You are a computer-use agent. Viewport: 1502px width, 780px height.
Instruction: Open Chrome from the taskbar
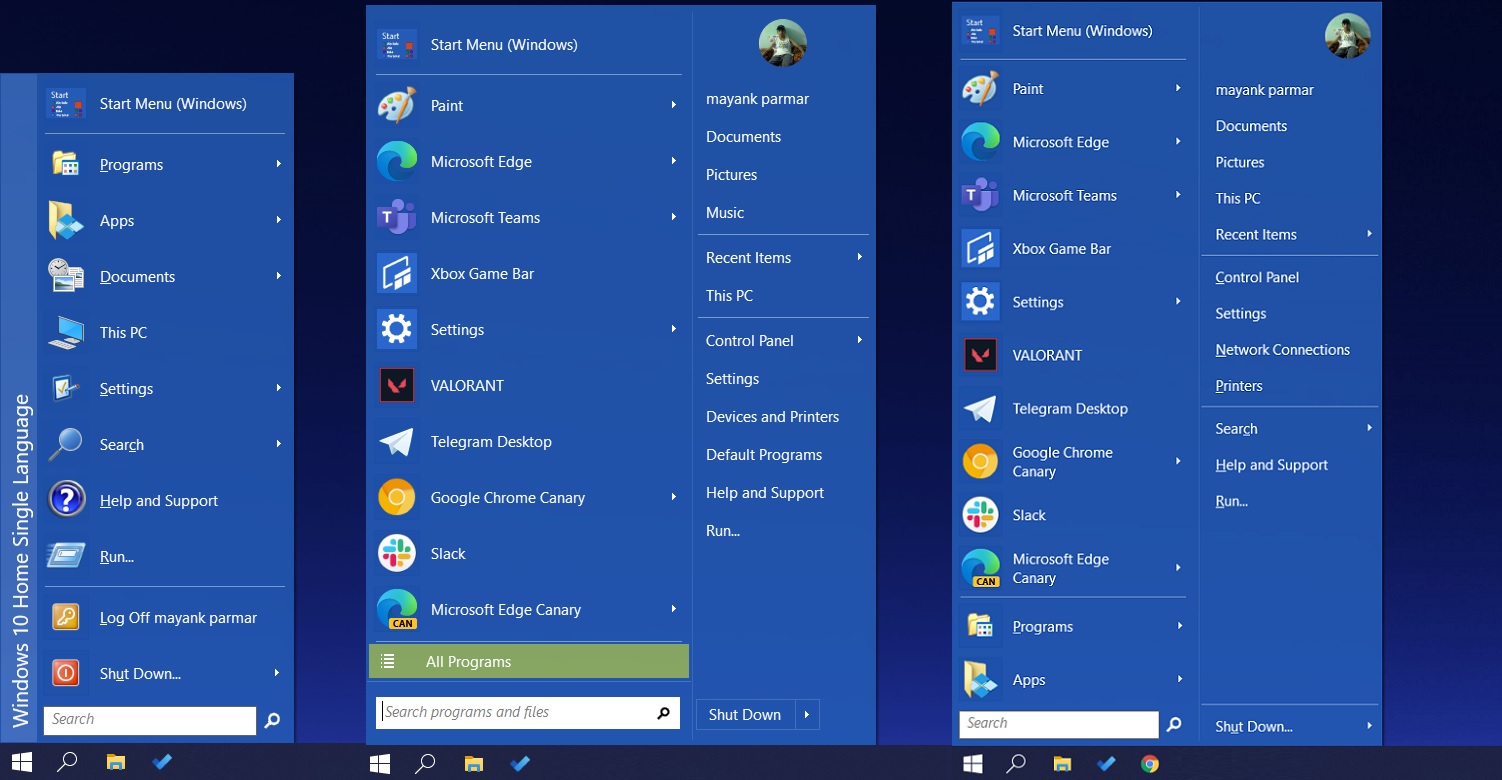coord(1151,763)
